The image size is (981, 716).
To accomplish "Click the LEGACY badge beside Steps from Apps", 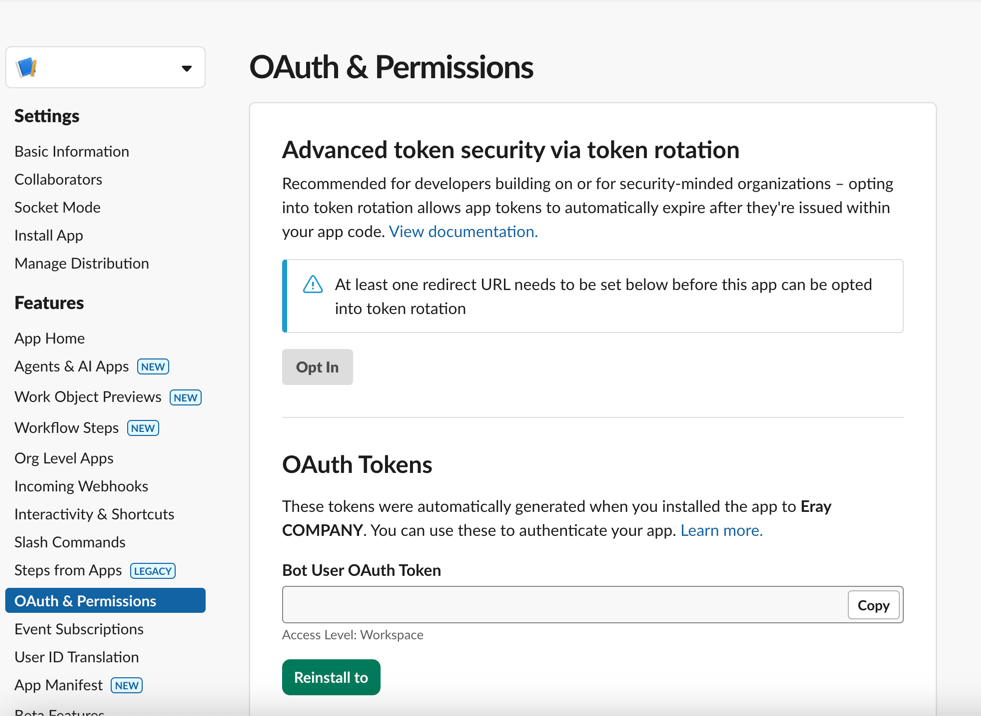I will [152, 570].
